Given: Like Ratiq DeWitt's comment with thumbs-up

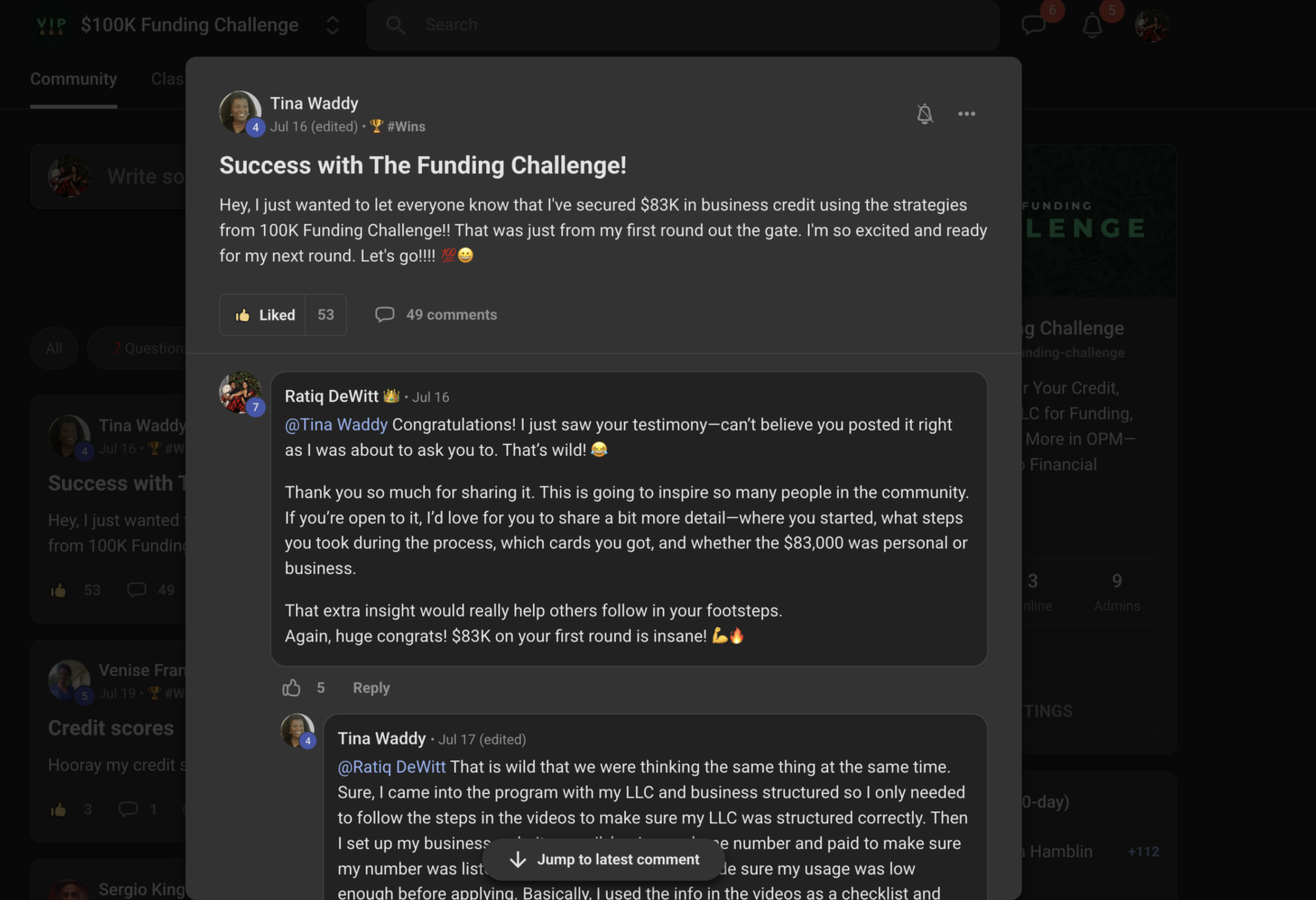Looking at the screenshot, I should [292, 688].
